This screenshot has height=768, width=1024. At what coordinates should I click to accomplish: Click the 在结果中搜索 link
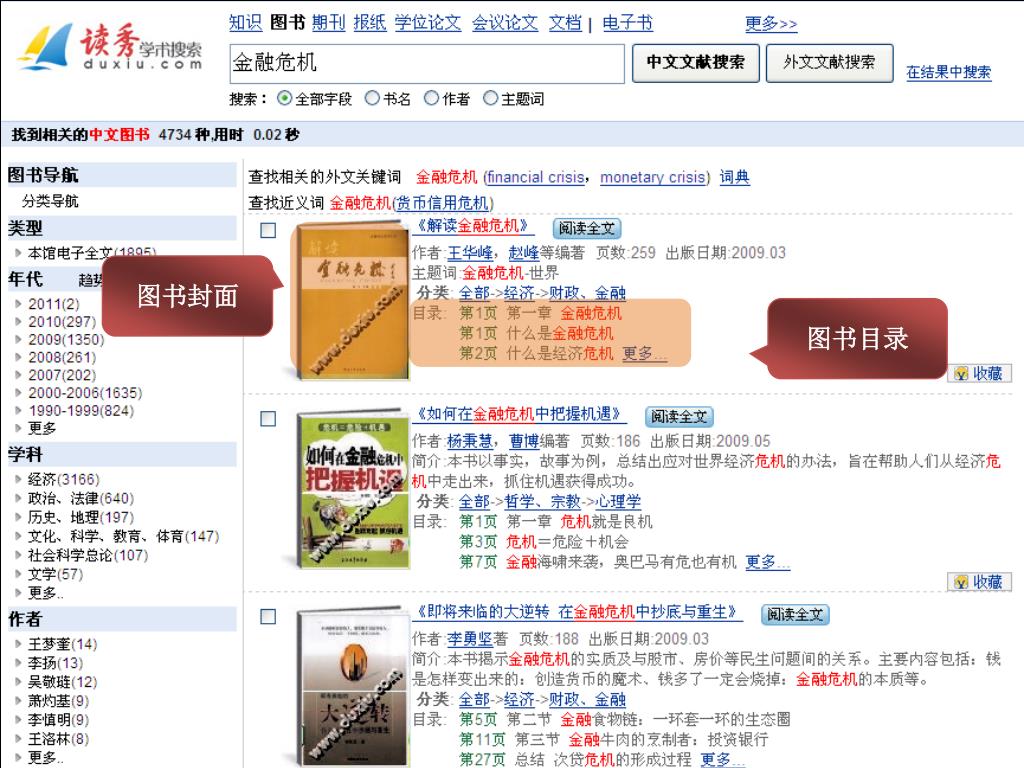(x=948, y=72)
